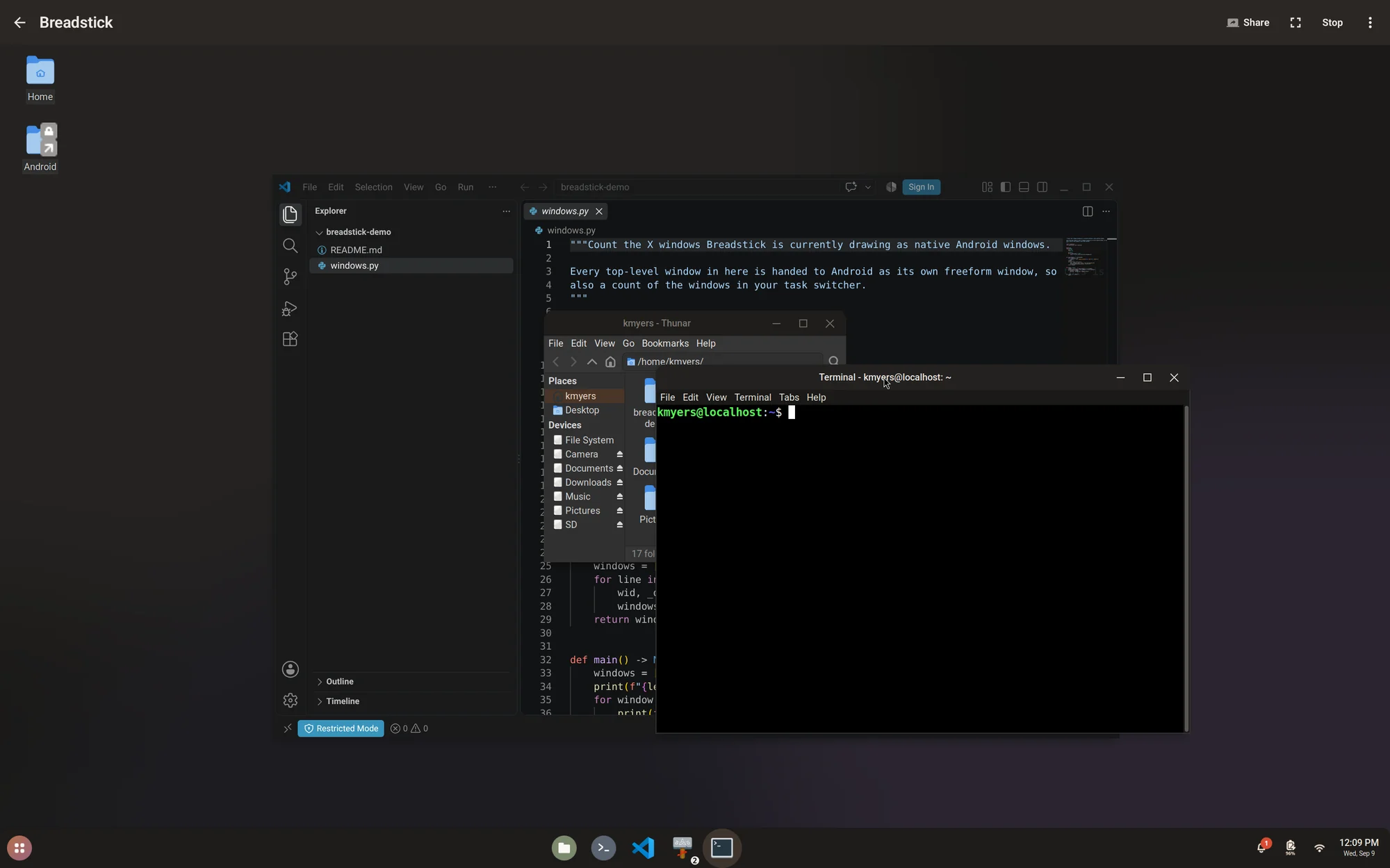Viewport: 1390px width, 868px height.
Task: Split the editor to the right in VS Code
Action: pyautogui.click(x=1088, y=211)
